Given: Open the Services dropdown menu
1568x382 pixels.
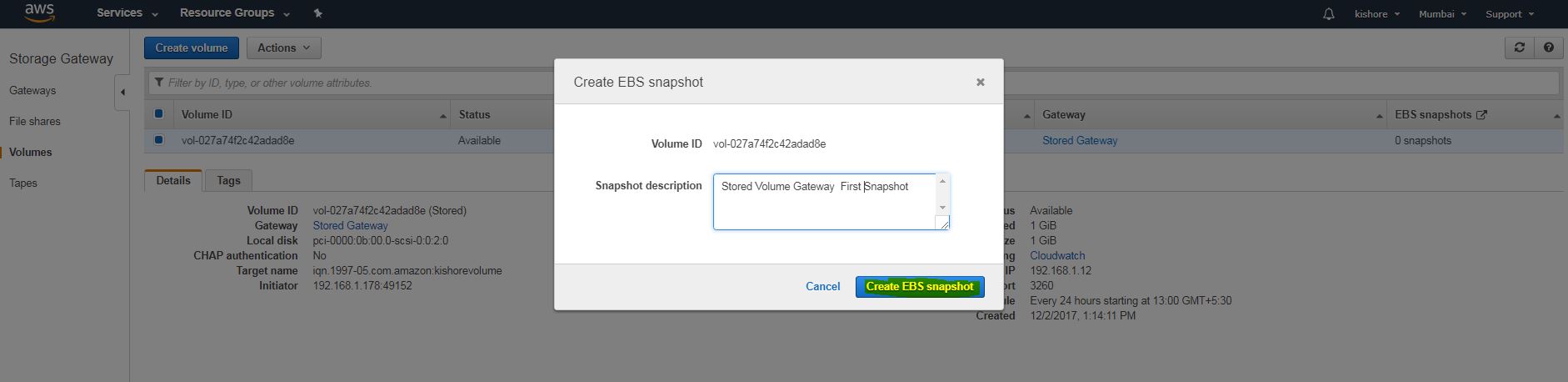Looking at the screenshot, I should [x=127, y=13].
